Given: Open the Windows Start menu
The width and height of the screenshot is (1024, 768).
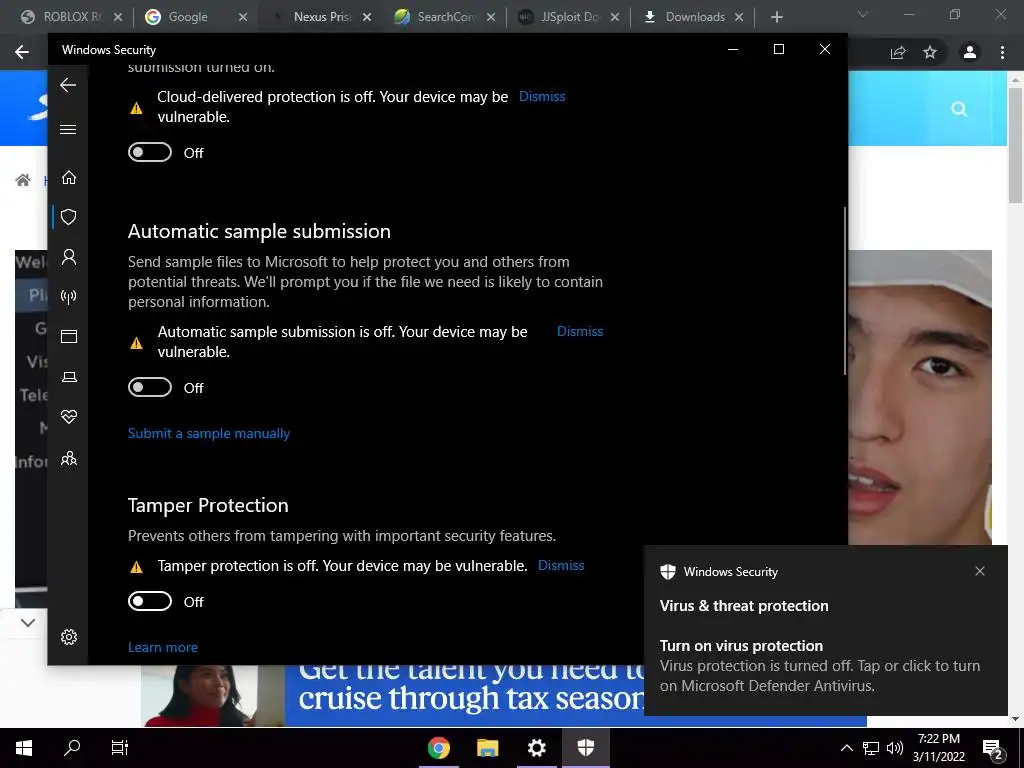Looking at the screenshot, I should 24,748.
